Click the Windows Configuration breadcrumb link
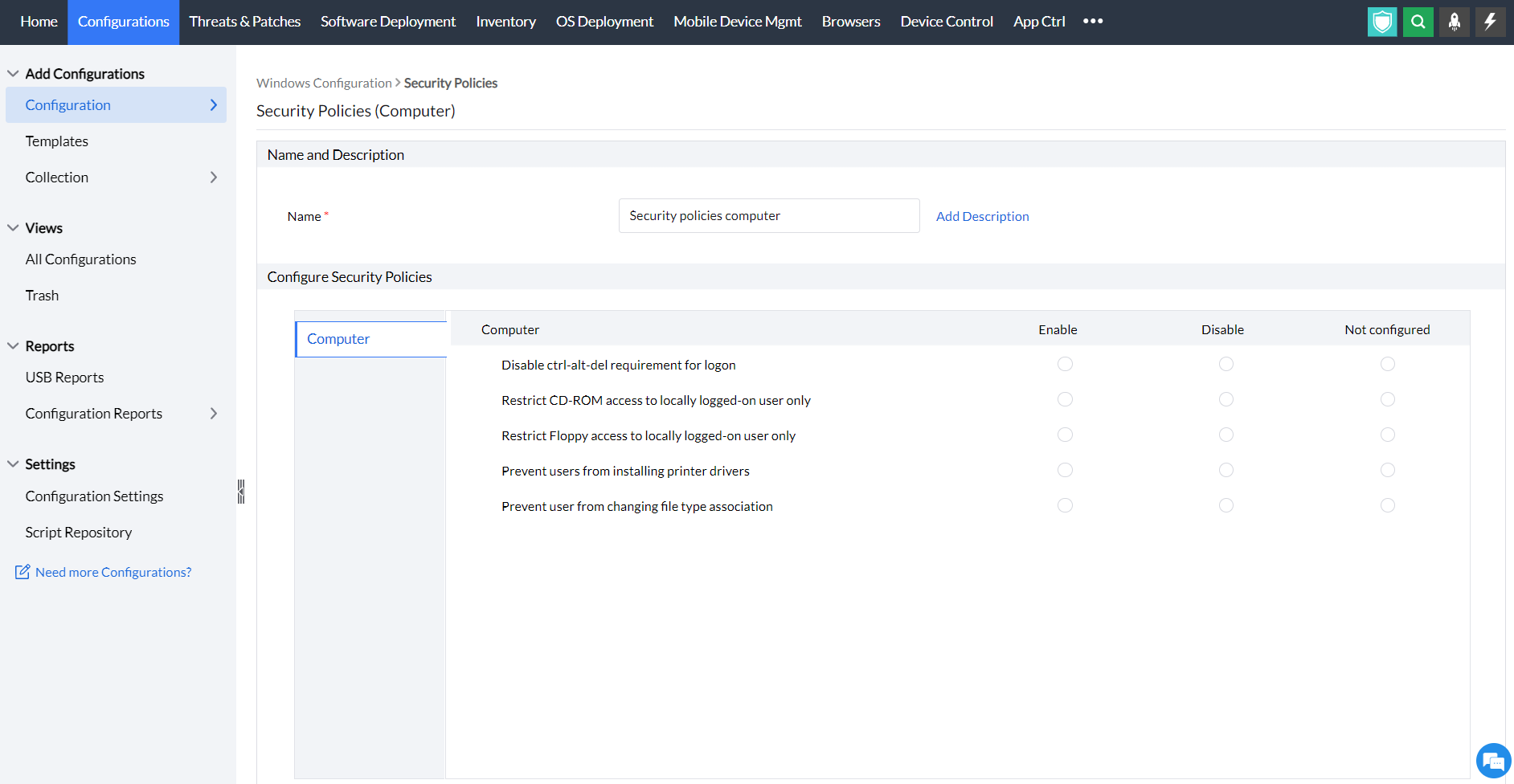The width and height of the screenshot is (1514, 784). (x=324, y=83)
